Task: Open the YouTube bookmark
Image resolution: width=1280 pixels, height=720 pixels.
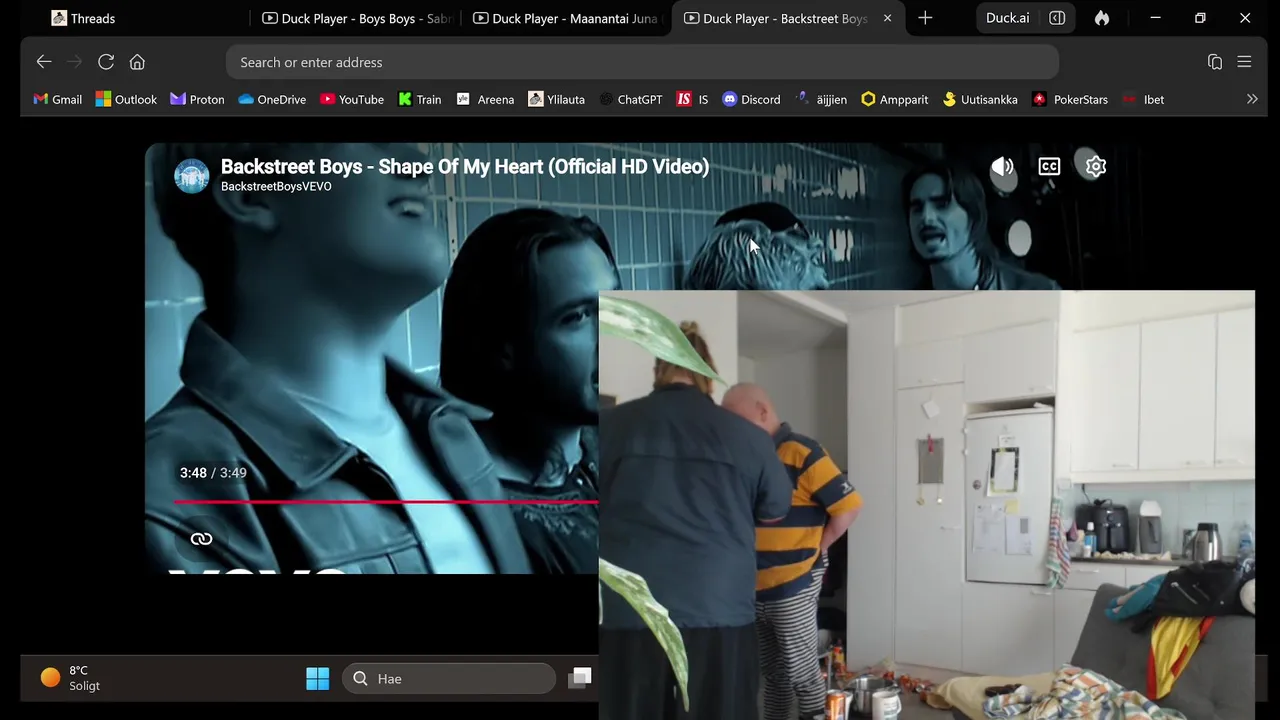Action: [x=352, y=99]
